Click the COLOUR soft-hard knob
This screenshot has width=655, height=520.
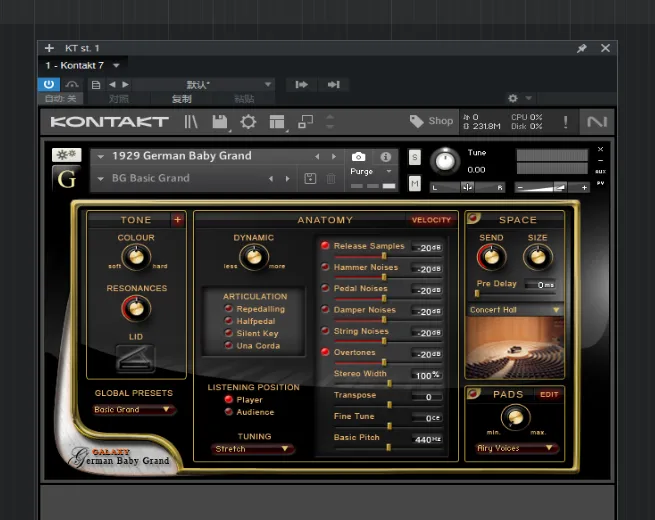click(x=136, y=257)
